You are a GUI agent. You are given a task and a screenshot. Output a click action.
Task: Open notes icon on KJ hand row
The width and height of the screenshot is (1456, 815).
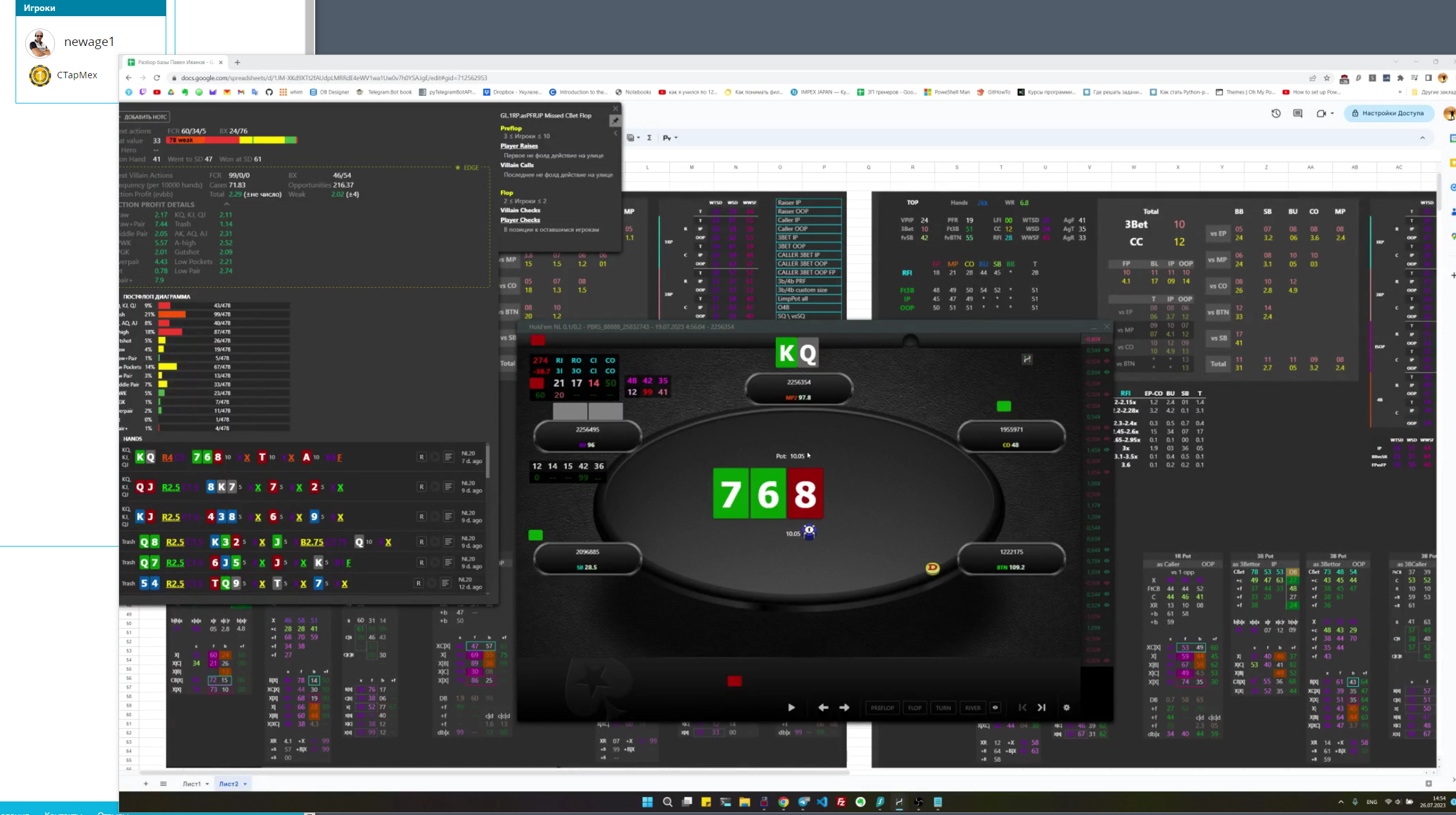pyautogui.click(x=448, y=516)
